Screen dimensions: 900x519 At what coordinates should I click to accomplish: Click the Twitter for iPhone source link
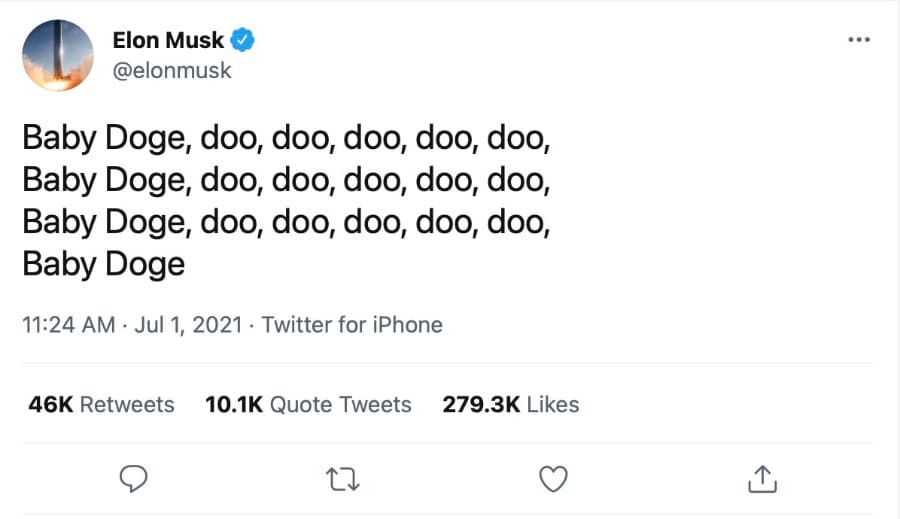pos(352,325)
